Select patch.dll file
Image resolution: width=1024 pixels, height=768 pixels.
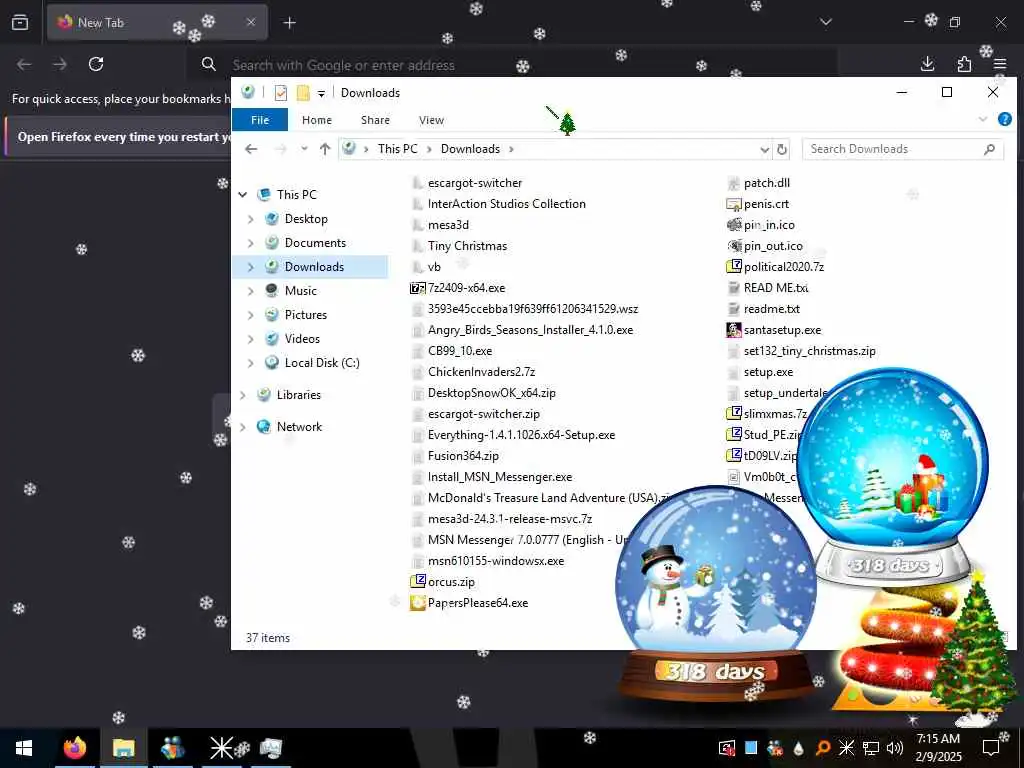click(766, 184)
